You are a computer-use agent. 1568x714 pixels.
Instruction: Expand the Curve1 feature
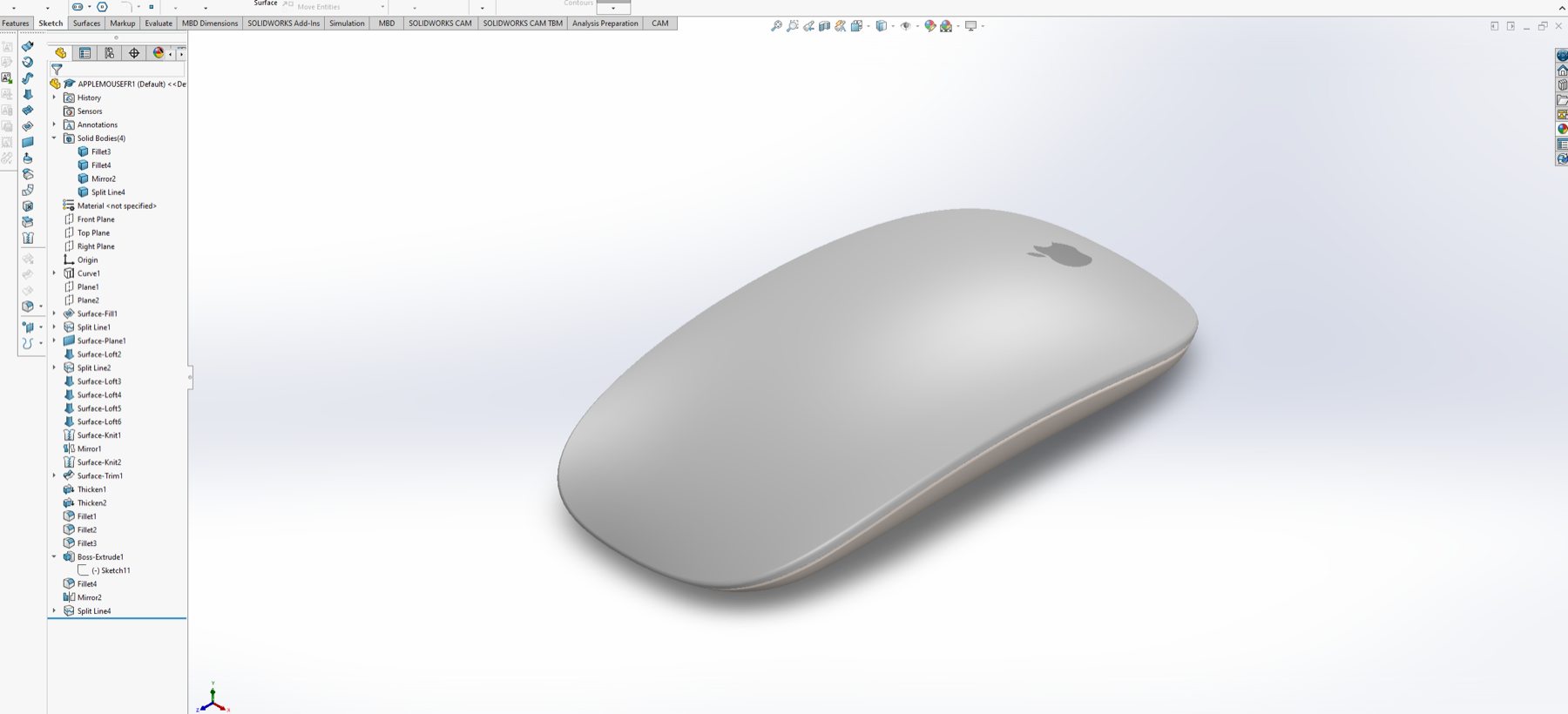(x=54, y=273)
